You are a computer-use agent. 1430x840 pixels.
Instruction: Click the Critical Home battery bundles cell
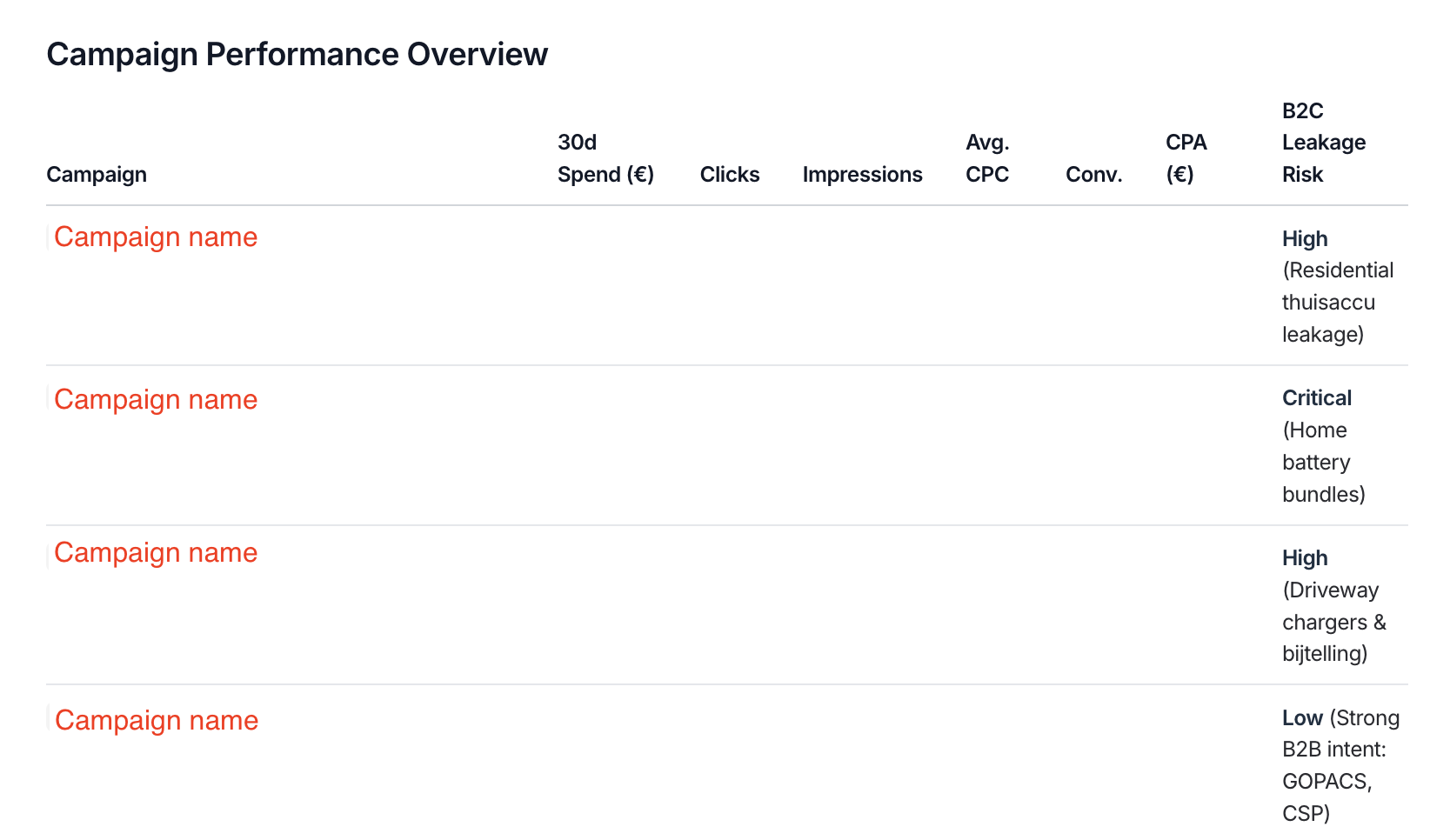point(1324,446)
